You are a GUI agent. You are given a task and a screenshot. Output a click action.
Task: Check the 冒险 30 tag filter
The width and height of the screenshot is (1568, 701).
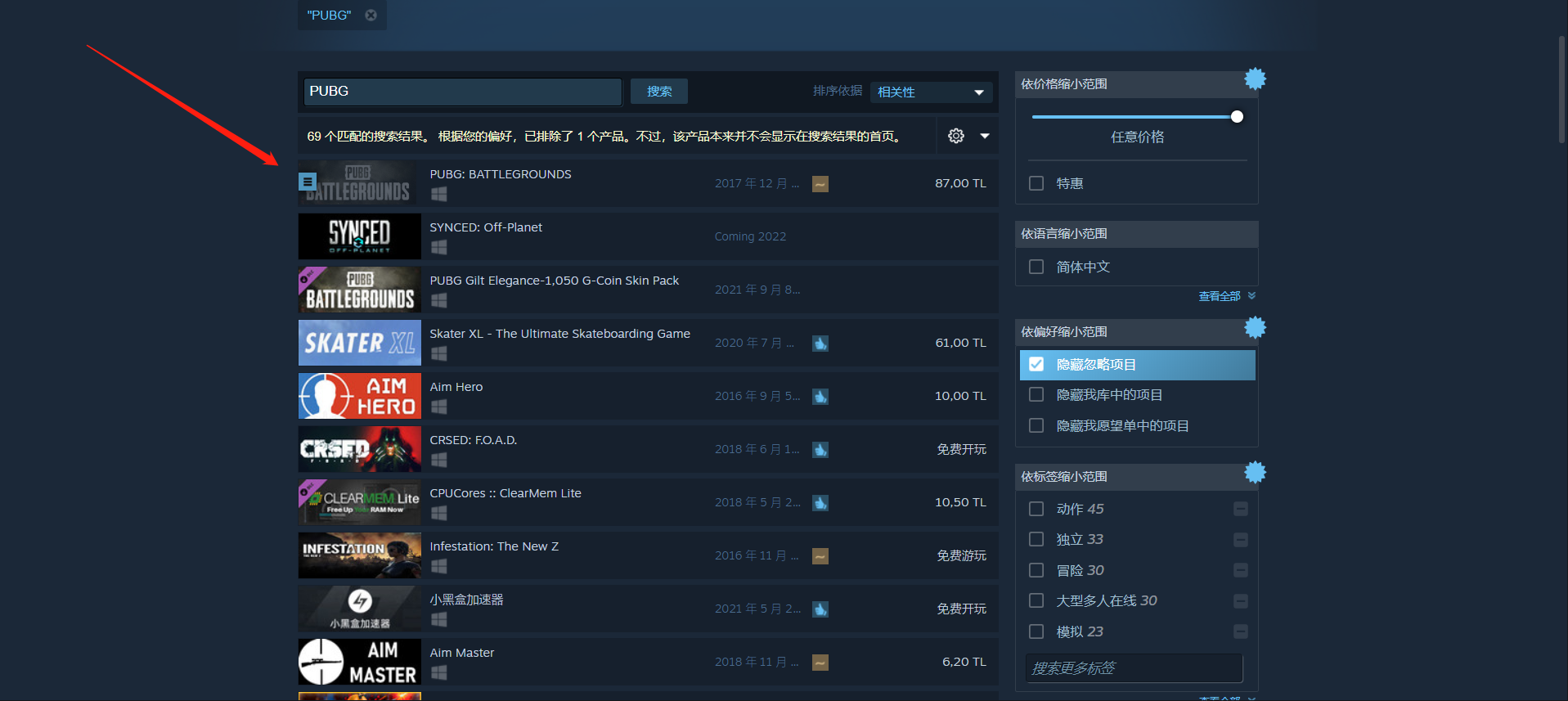point(1036,570)
